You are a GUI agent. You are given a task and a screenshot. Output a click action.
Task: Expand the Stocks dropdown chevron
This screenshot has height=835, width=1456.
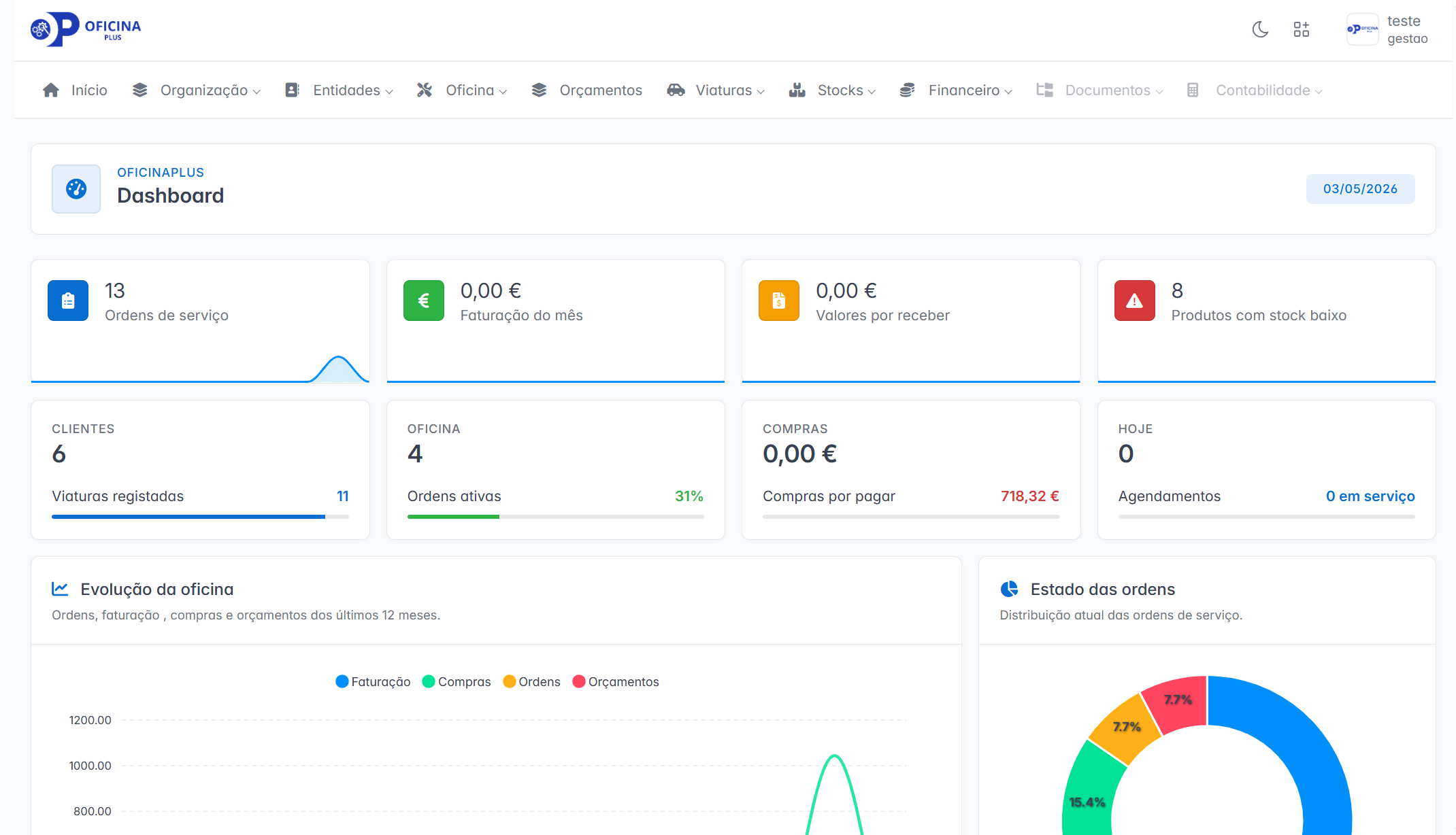(872, 92)
